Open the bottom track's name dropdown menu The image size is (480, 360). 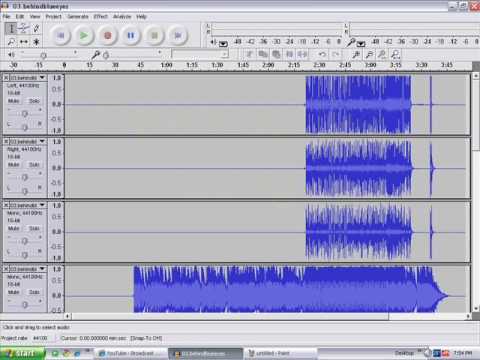27,269
